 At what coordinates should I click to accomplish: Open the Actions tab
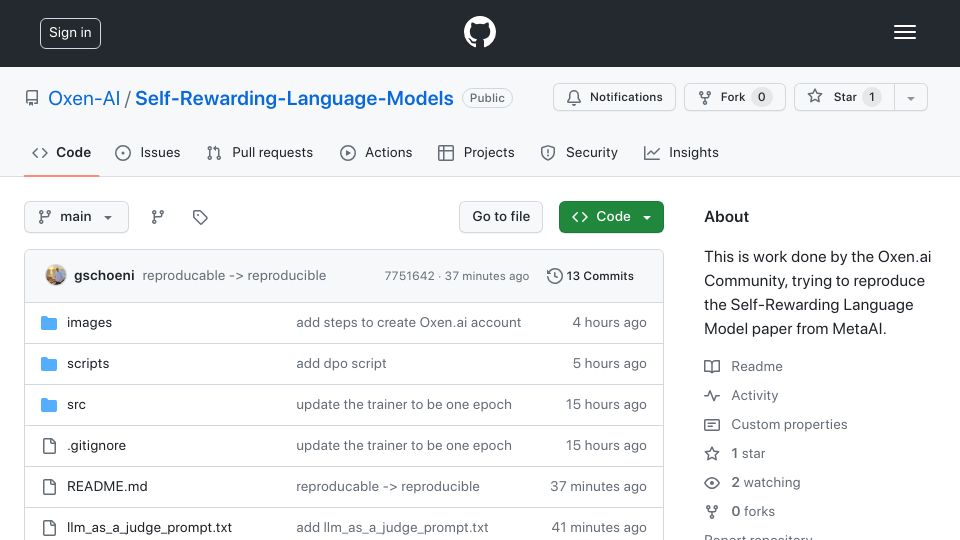[x=376, y=152]
